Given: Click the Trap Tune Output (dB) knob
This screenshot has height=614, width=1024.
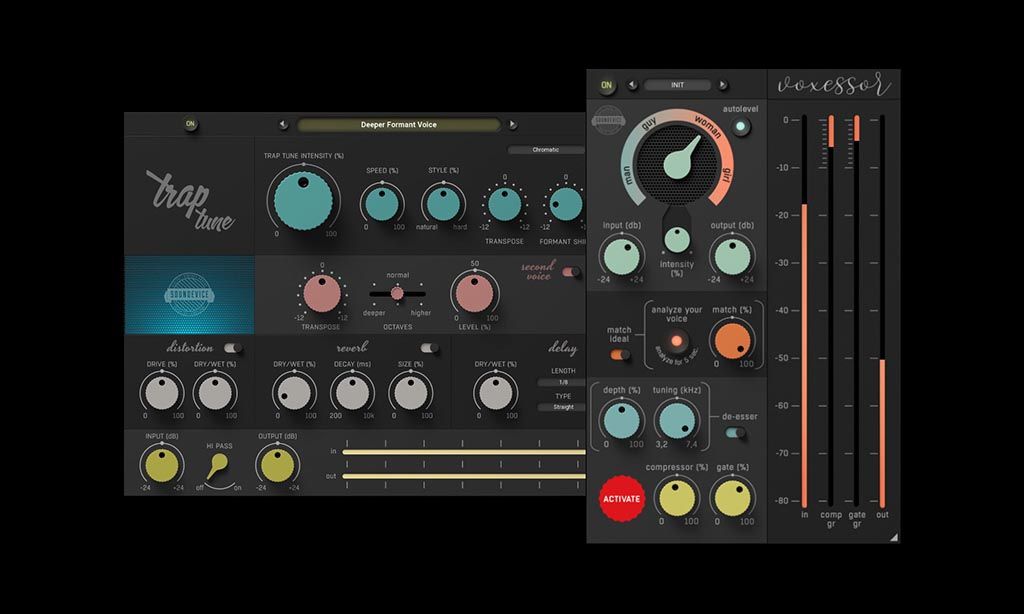Looking at the screenshot, I should 278,465.
